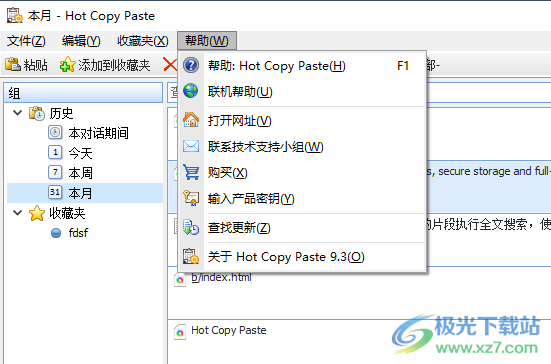Click the blue question mark help icon
The image size is (551, 364).
[191, 65]
